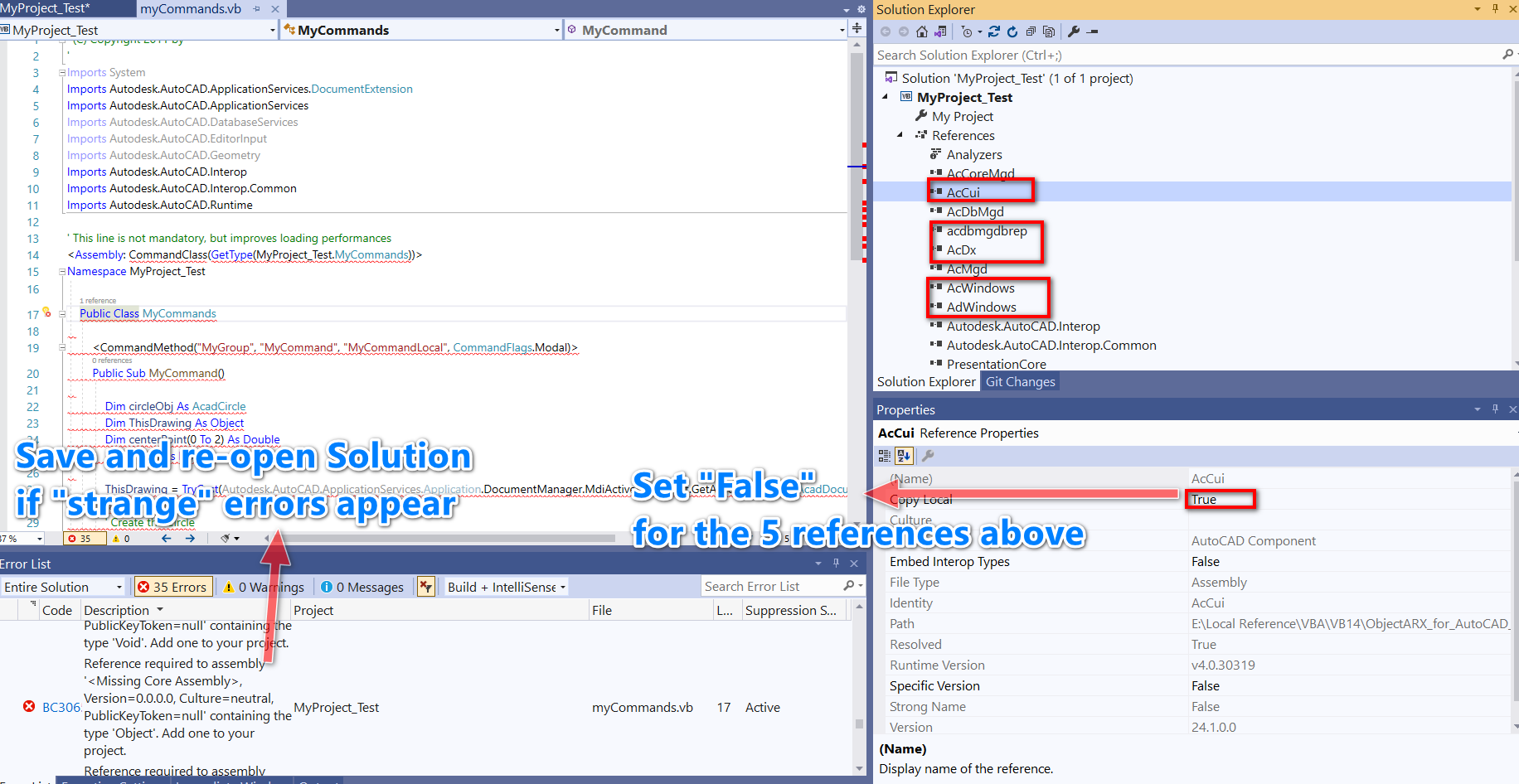Select the Solution Explorer bottom tab
1519x784 pixels.
(x=926, y=381)
